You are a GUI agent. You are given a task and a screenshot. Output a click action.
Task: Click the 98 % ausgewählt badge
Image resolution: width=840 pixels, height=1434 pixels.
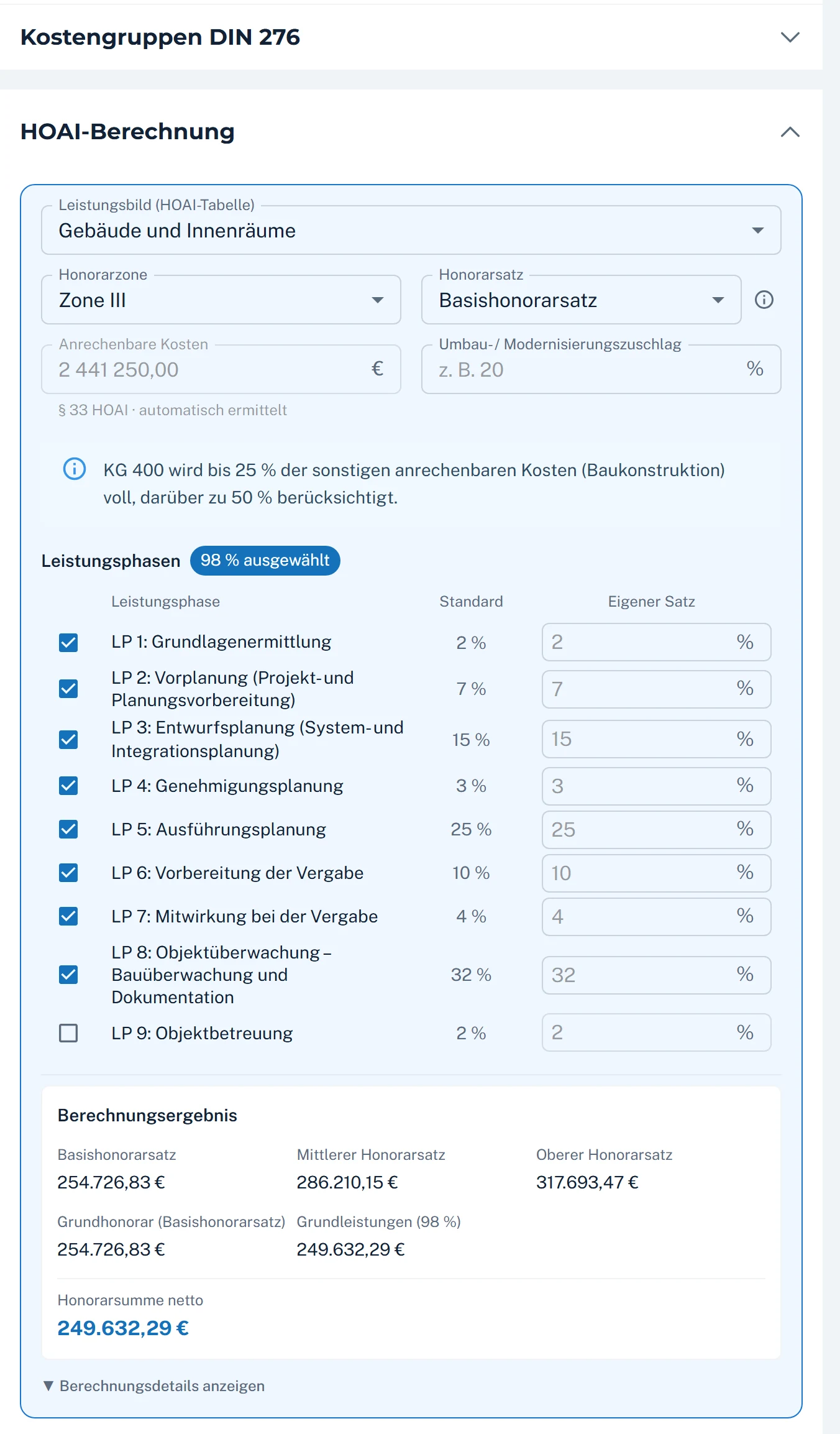click(265, 560)
